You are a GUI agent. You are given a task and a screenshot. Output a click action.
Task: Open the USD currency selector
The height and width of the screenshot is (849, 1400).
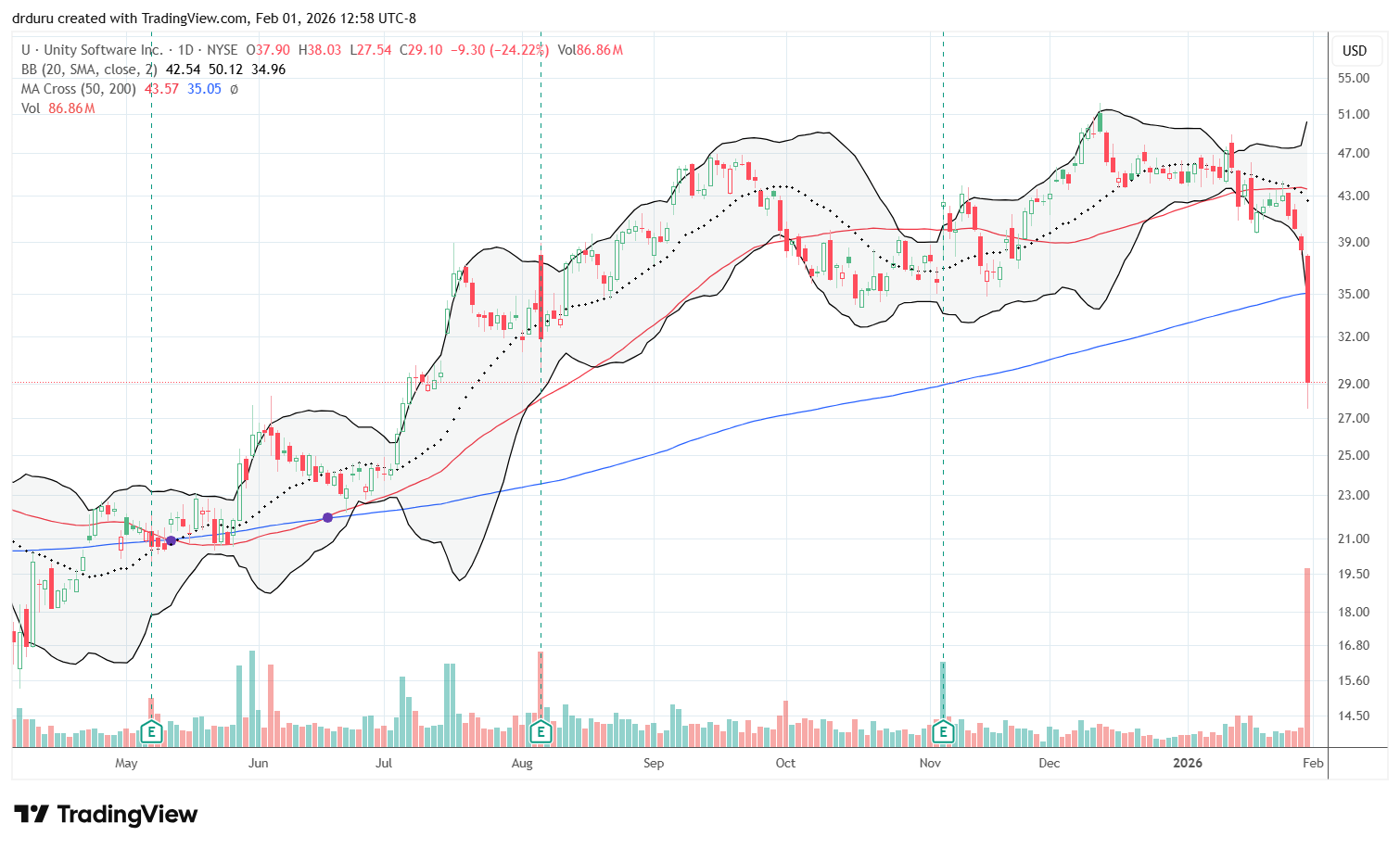coord(1355,51)
